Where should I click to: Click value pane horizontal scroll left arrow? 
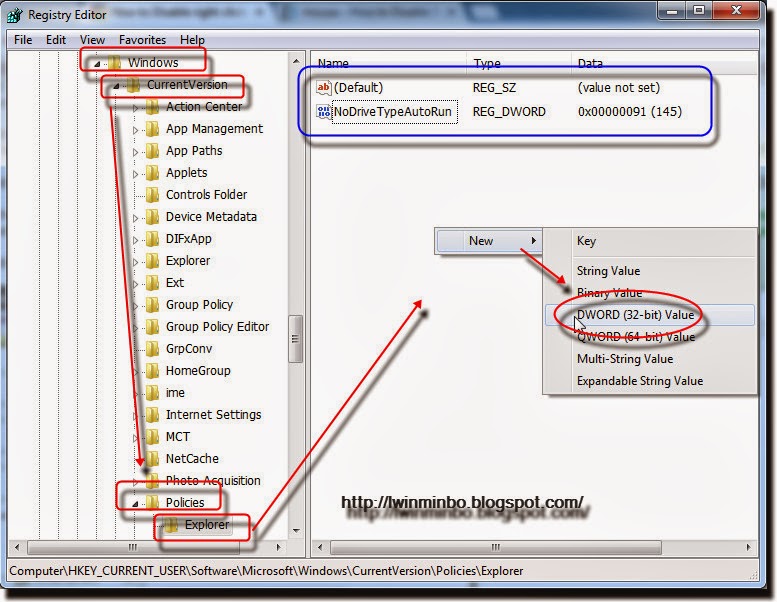[320, 547]
